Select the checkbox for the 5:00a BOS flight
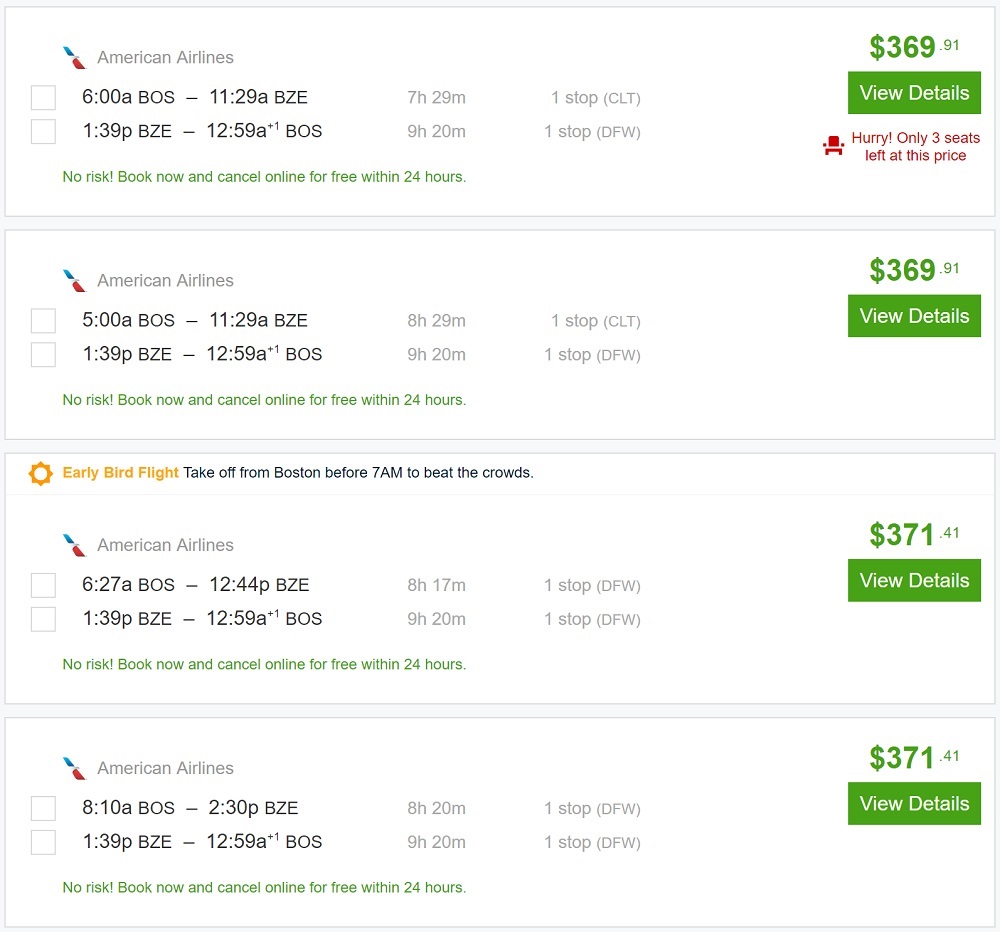The image size is (1000, 932). (43, 321)
